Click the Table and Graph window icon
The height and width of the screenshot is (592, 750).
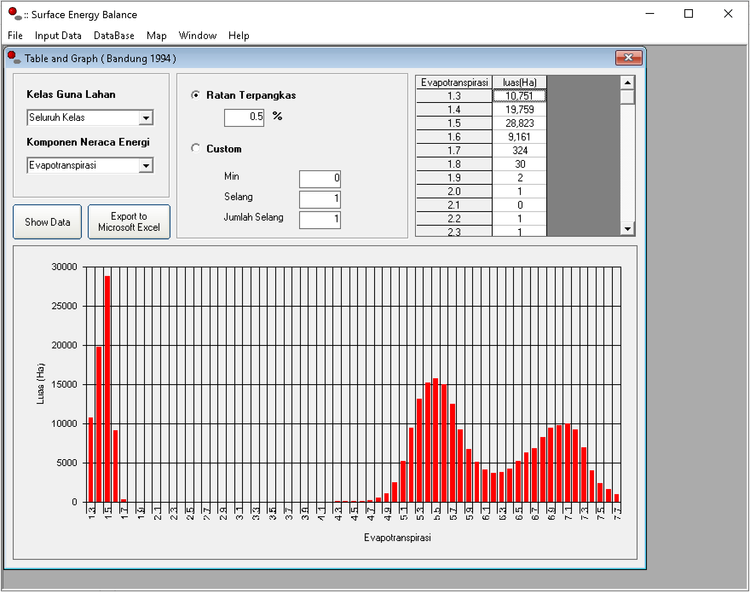pyautogui.click(x=14, y=58)
